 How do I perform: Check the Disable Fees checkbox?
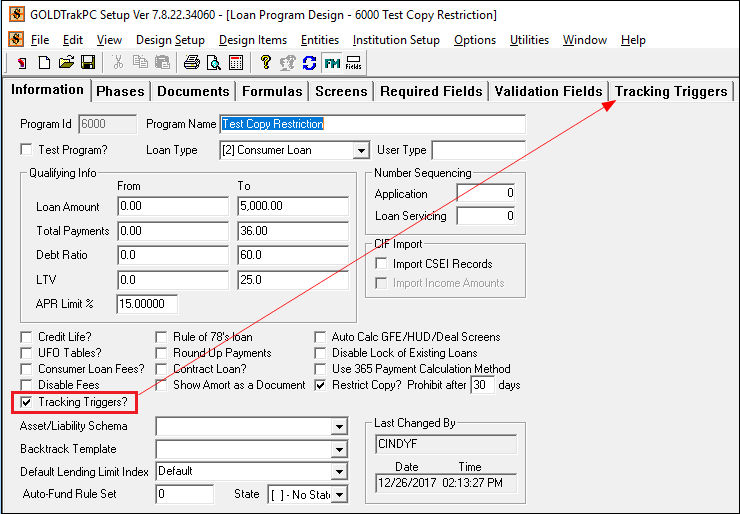coord(26,385)
